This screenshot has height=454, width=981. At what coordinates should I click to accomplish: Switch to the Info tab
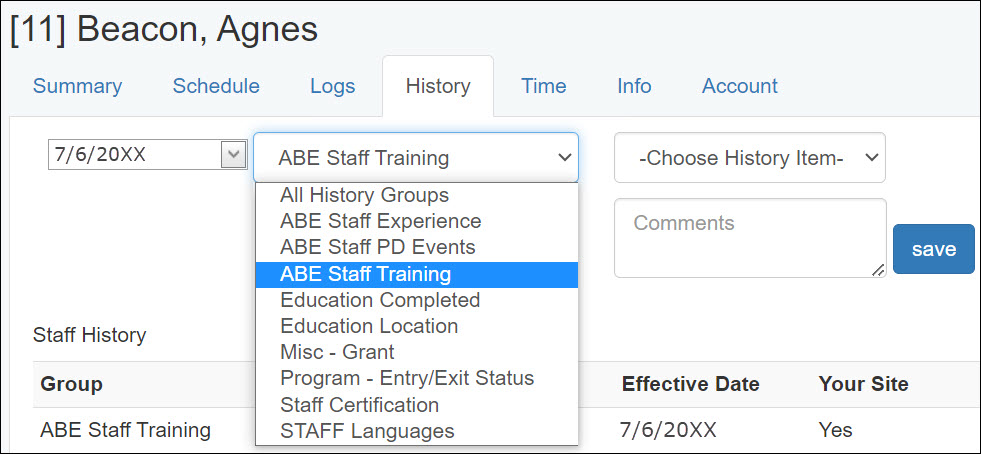(634, 86)
